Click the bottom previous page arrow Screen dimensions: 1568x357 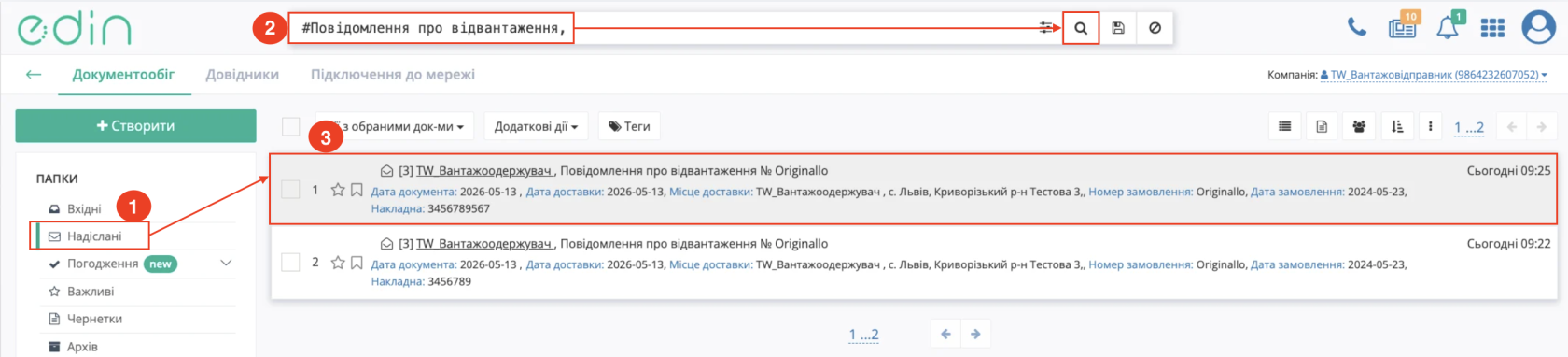[x=945, y=334]
